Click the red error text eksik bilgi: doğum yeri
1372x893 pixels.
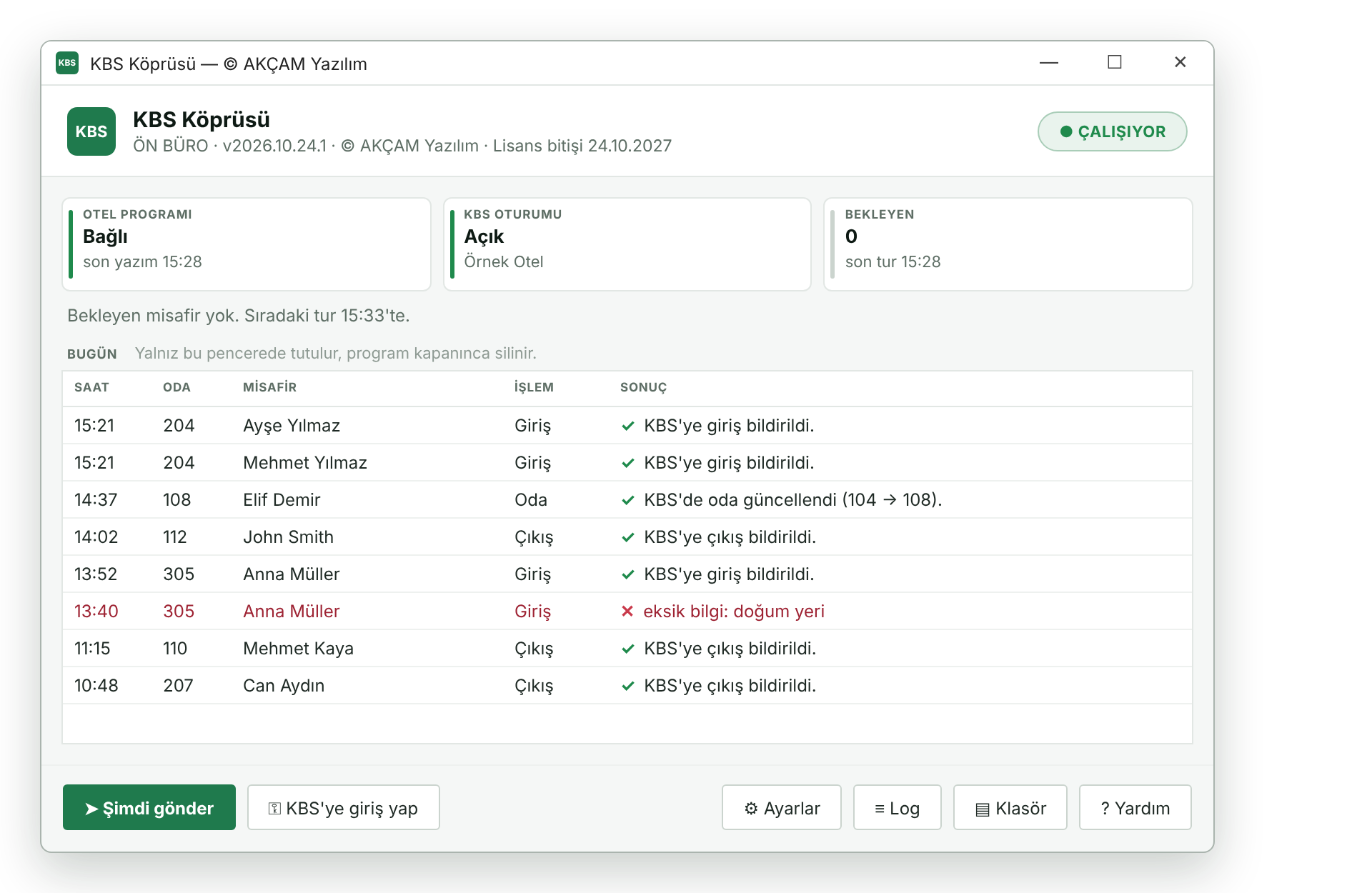click(734, 612)
